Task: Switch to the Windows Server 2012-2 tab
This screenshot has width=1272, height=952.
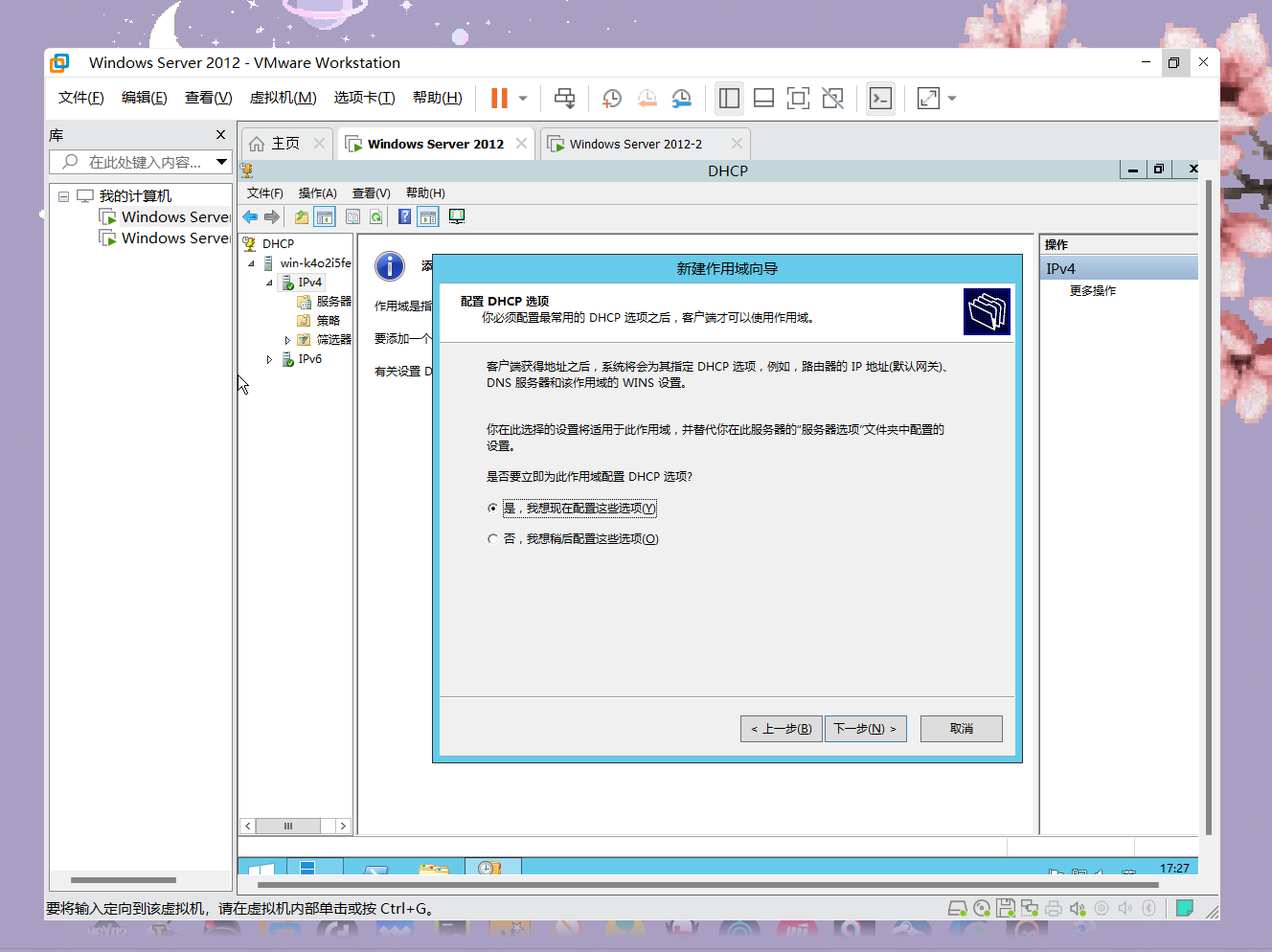Action: click(x=635, y=144)
